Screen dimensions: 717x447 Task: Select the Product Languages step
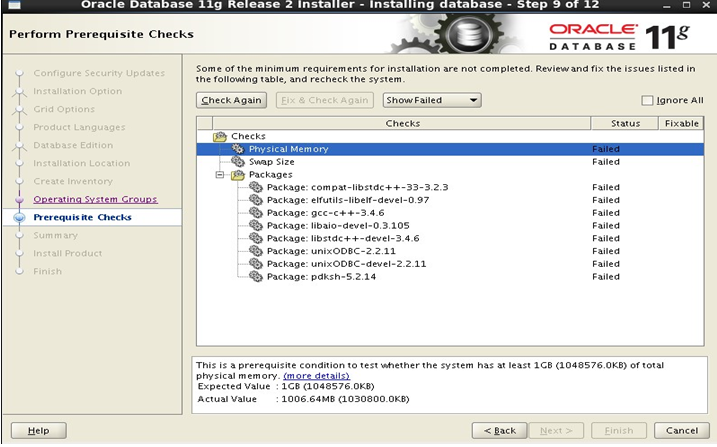coord(79,127)
